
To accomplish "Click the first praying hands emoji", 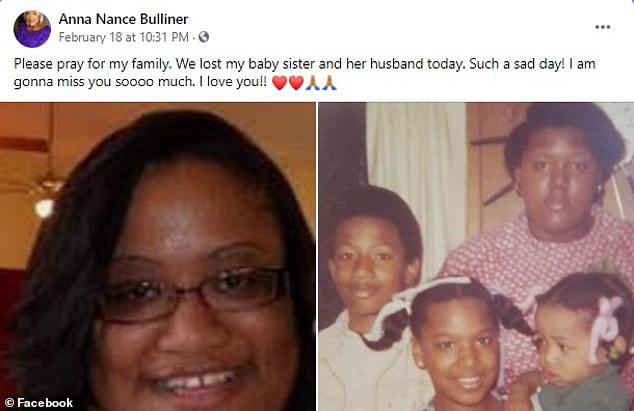I will click(x=312, y=83).
